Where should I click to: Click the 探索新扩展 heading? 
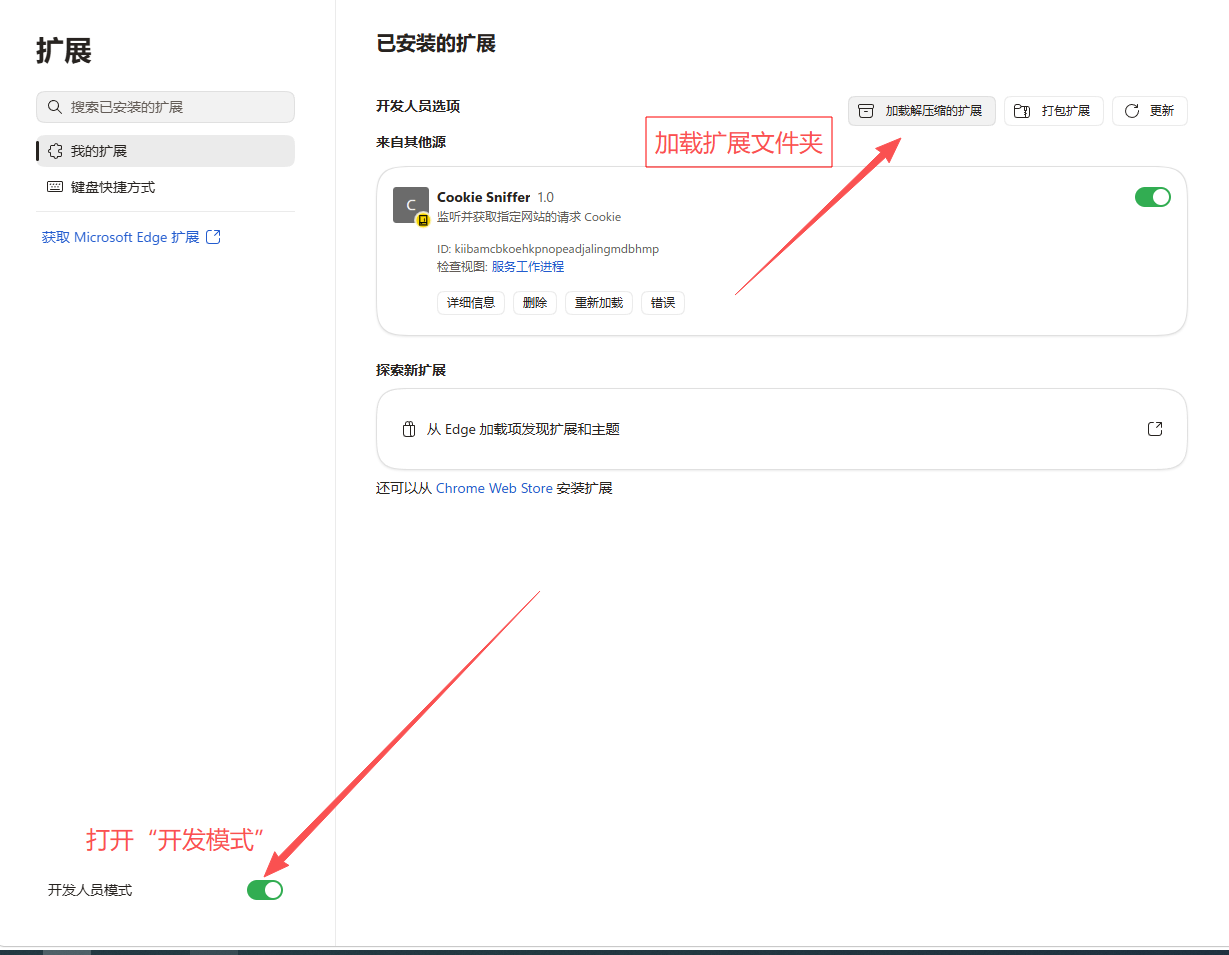click(411, 370)
